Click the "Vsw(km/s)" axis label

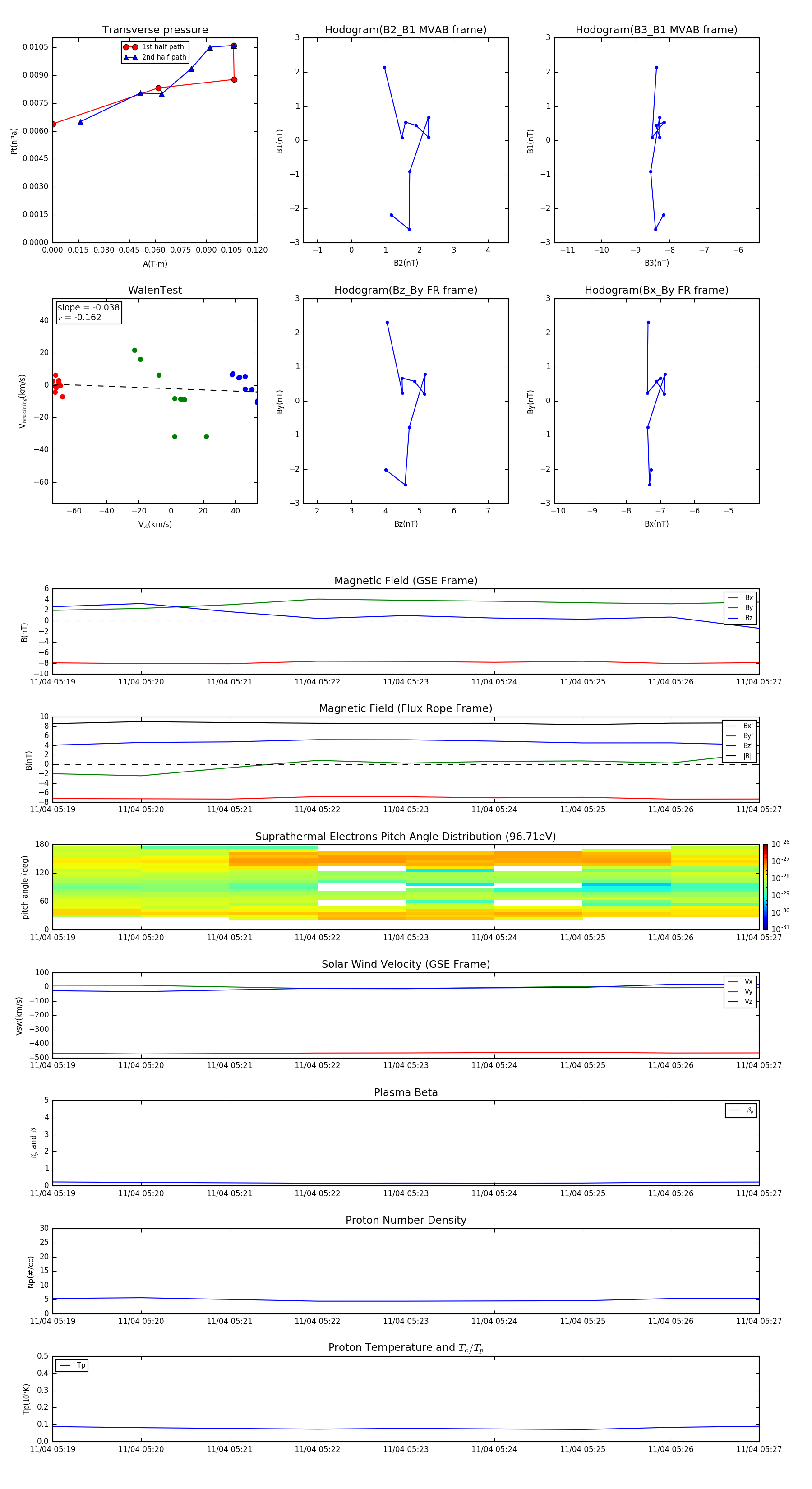tap(19, 1015)
